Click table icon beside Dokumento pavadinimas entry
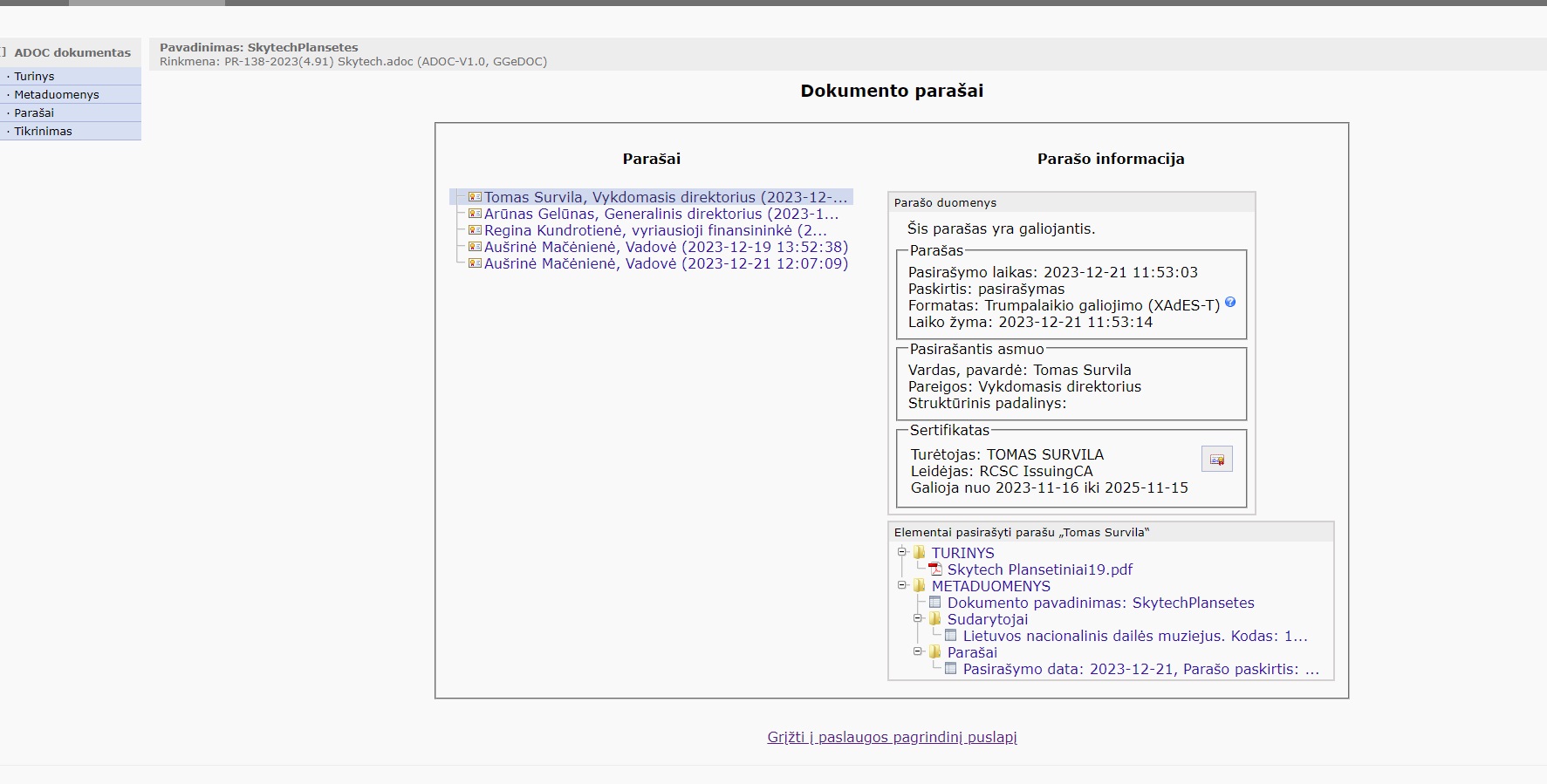1547x784 pixels. (x=934, y=603)
